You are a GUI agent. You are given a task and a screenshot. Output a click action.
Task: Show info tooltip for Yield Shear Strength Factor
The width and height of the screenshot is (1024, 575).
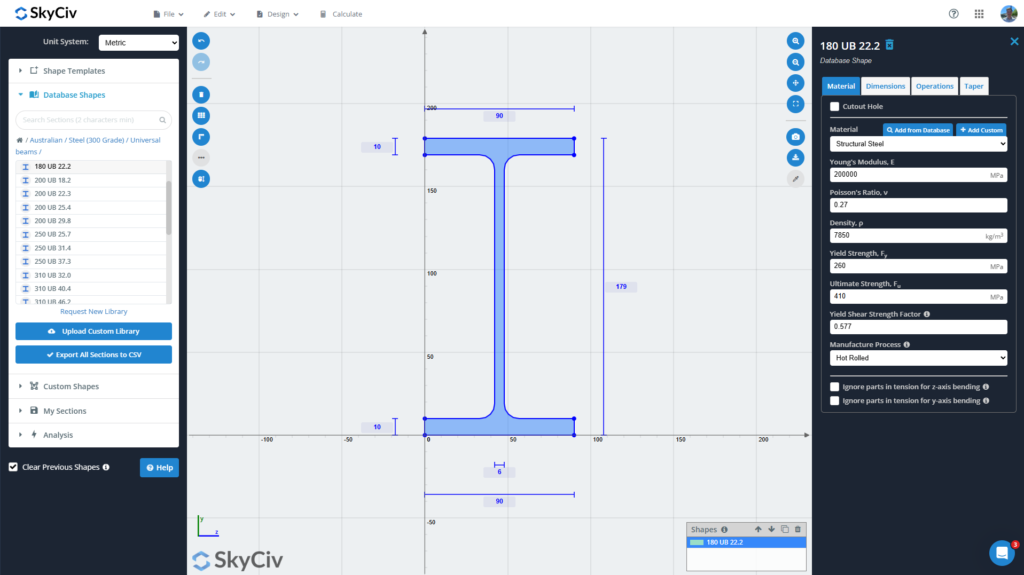(927, 314)
